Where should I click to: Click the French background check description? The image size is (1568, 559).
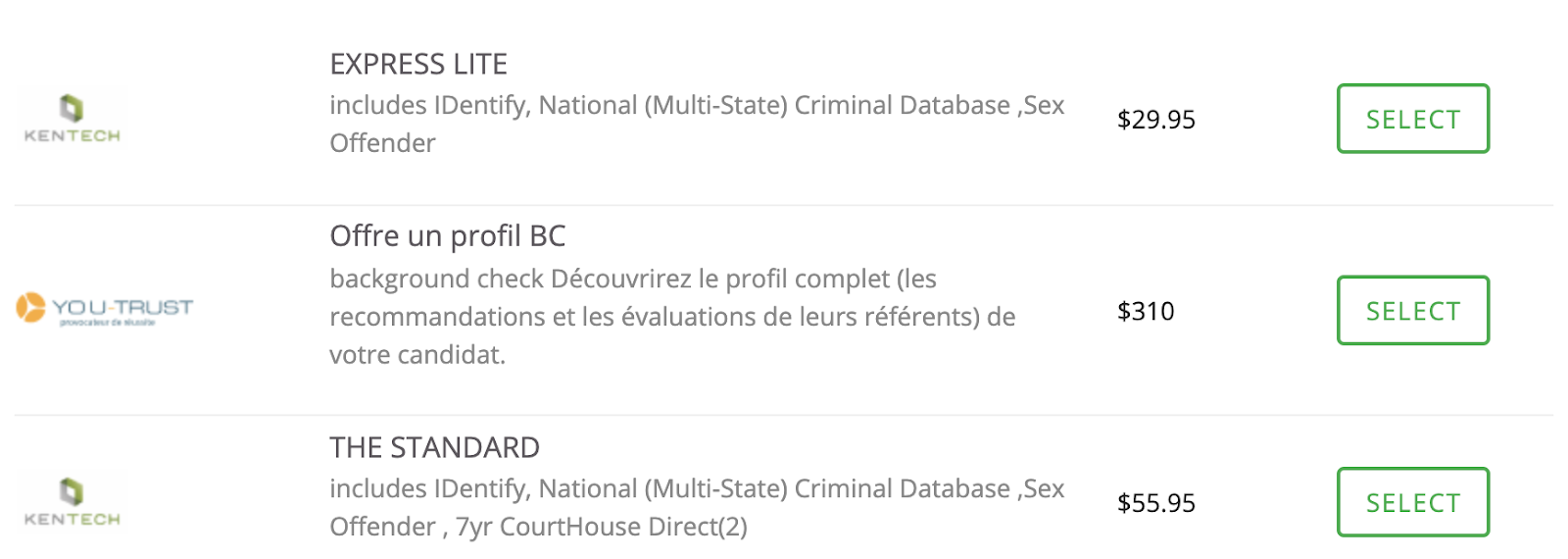point(672,317)
